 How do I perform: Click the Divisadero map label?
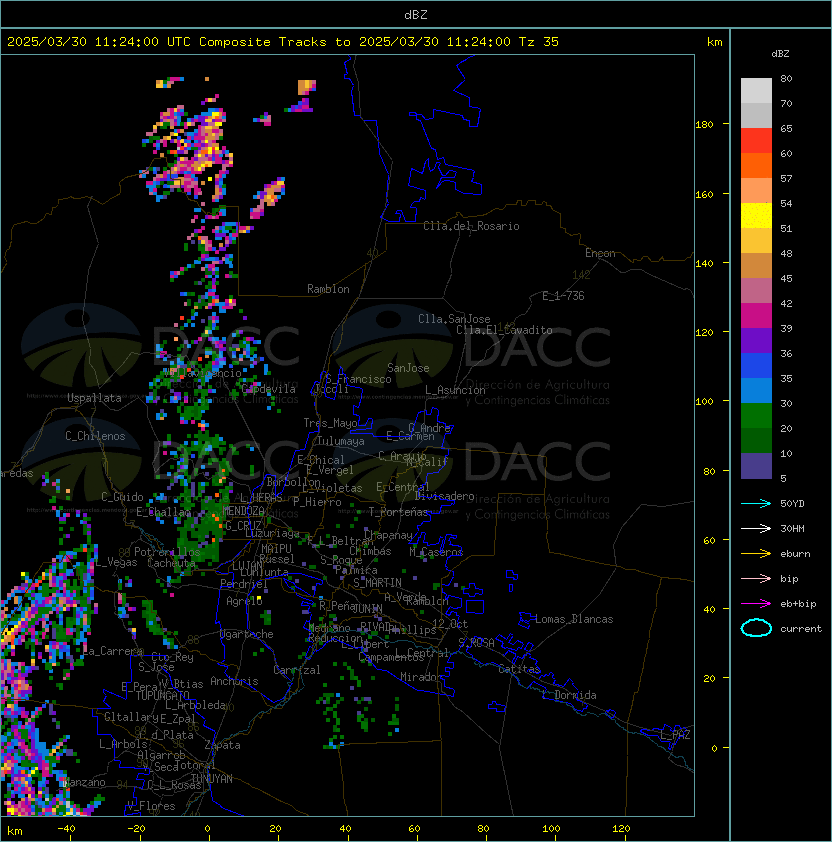click(445, 496)
